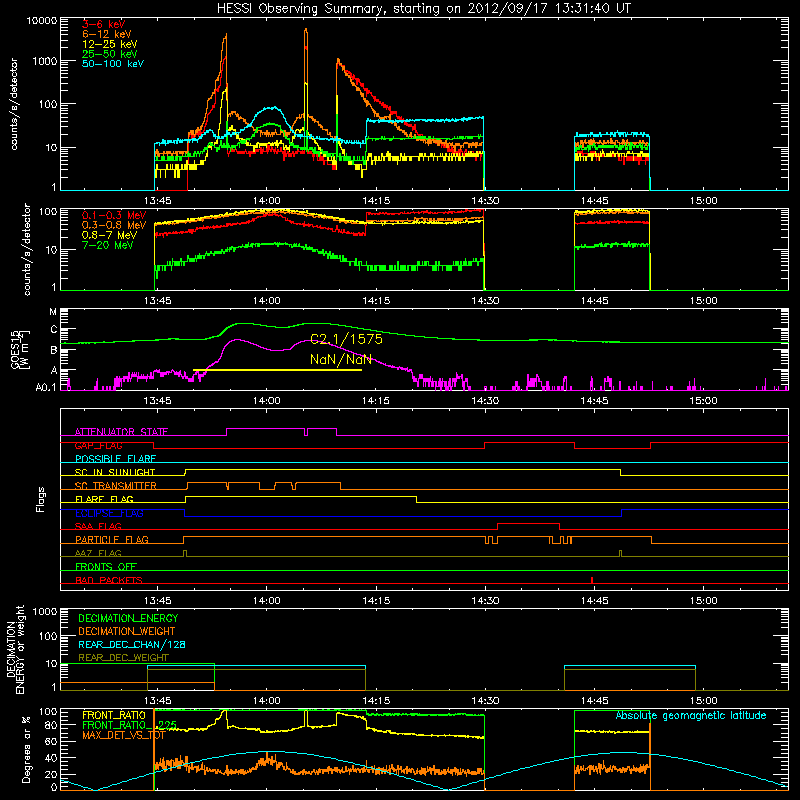Click the ATTENUATOR_STATE flag label
The height and width of the screenshot is (800, 800).
(121, 432)
